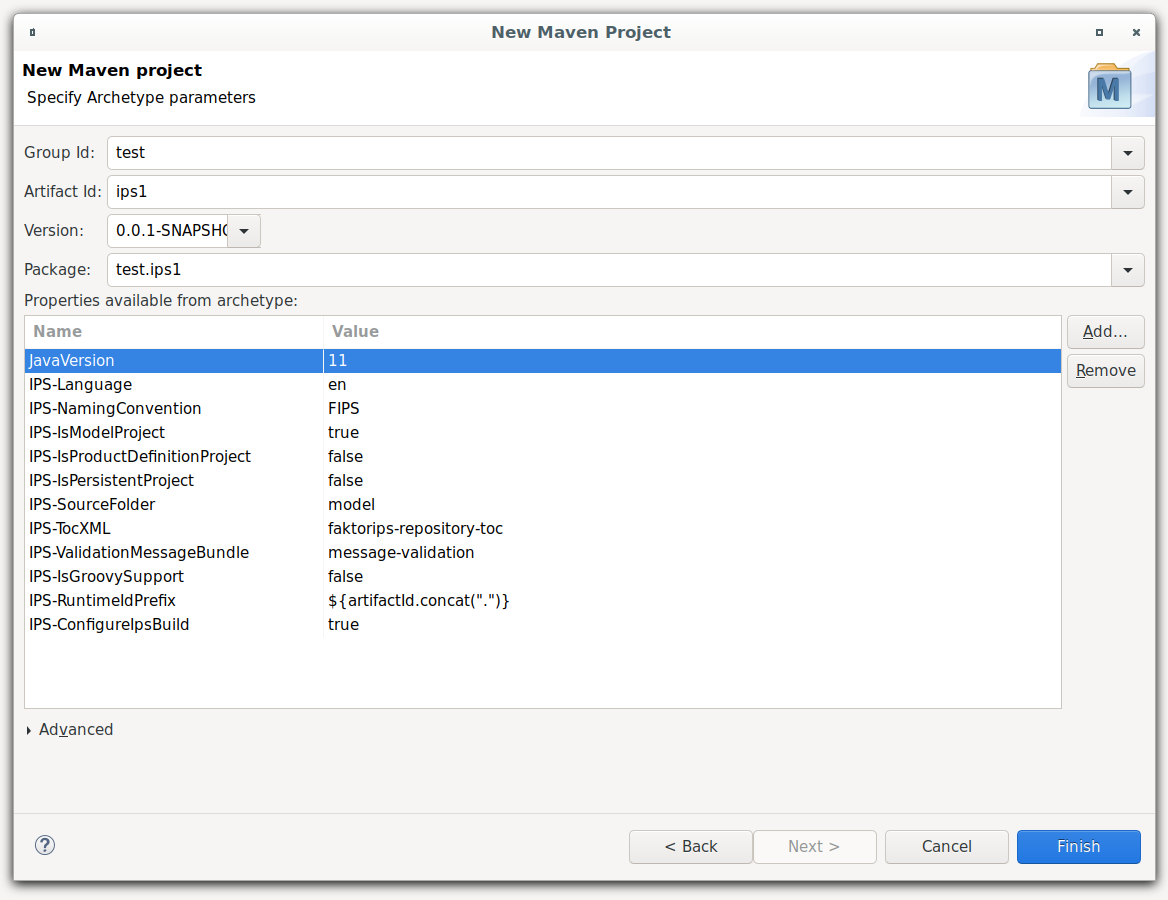Screen dimensions: 1168x900
Task: Click the window icon in the title bar
Action: 31,32
